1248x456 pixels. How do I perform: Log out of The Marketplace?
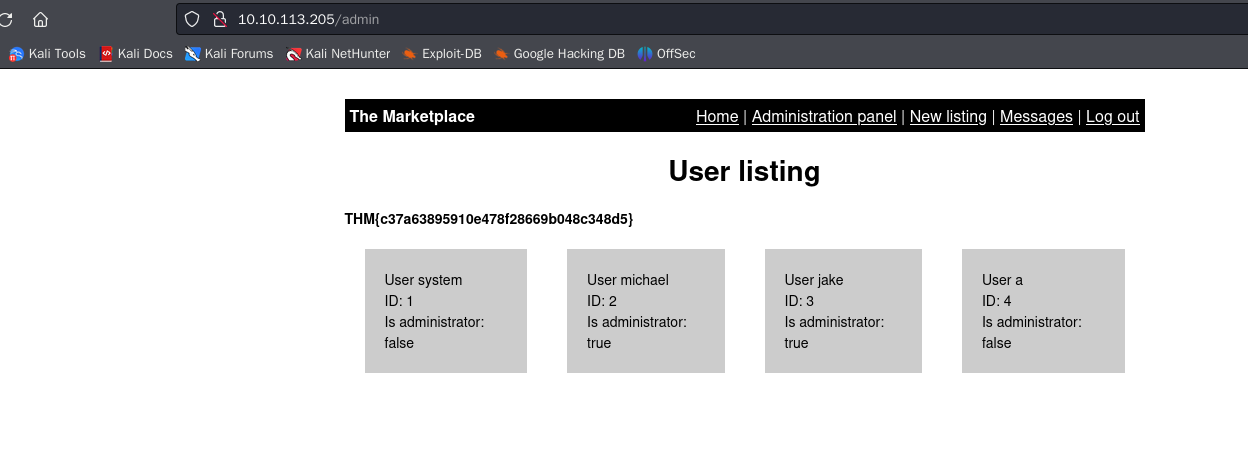click(x=1112, y=117)
